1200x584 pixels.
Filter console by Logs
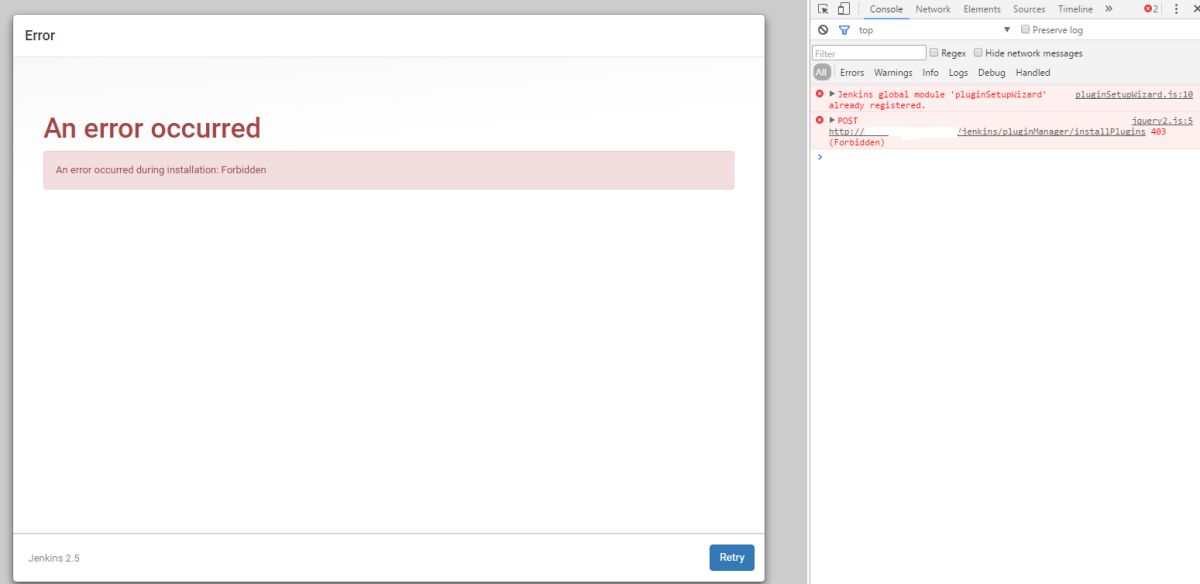pos(958,72)
